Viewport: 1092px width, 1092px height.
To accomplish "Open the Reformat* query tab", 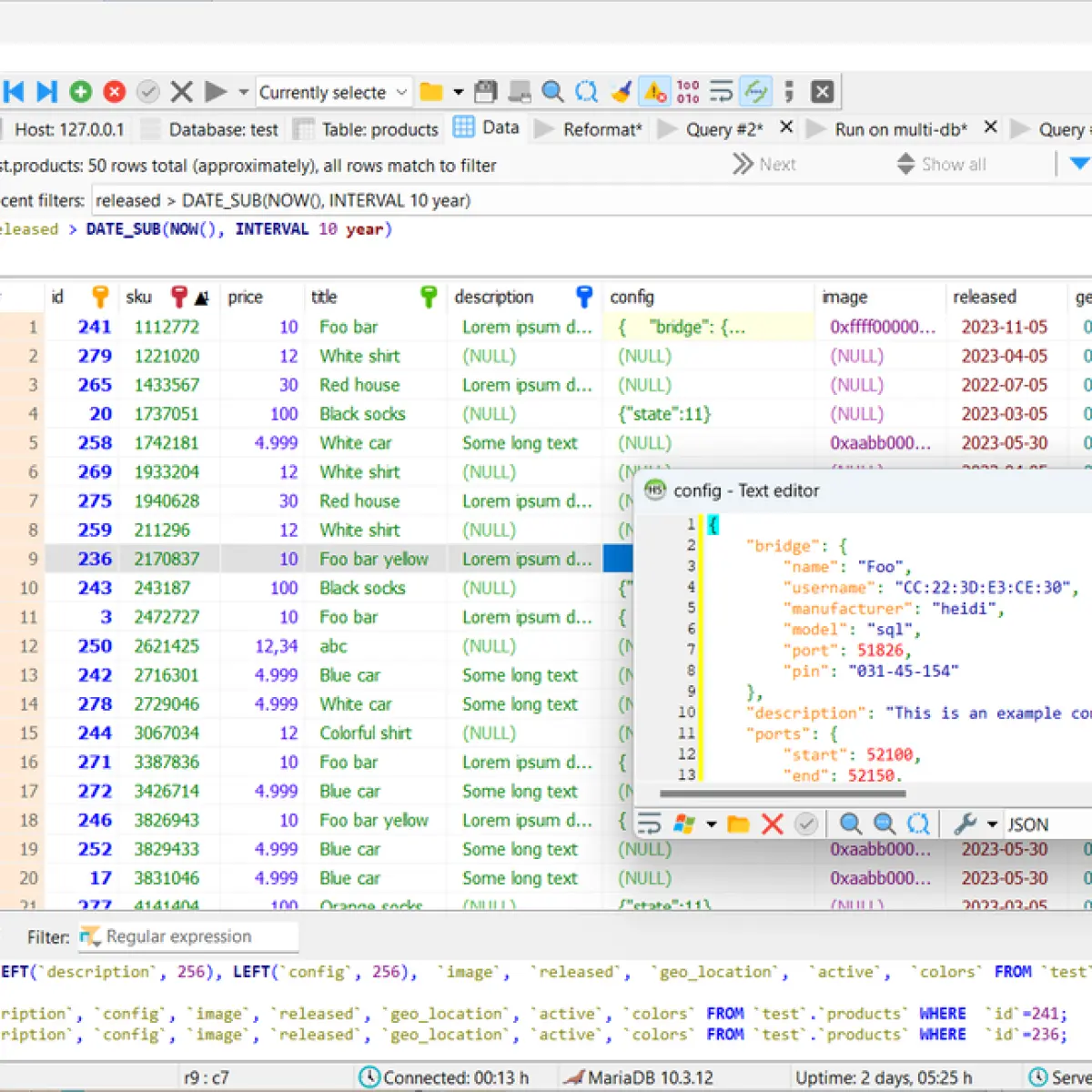I will (590, 129).
